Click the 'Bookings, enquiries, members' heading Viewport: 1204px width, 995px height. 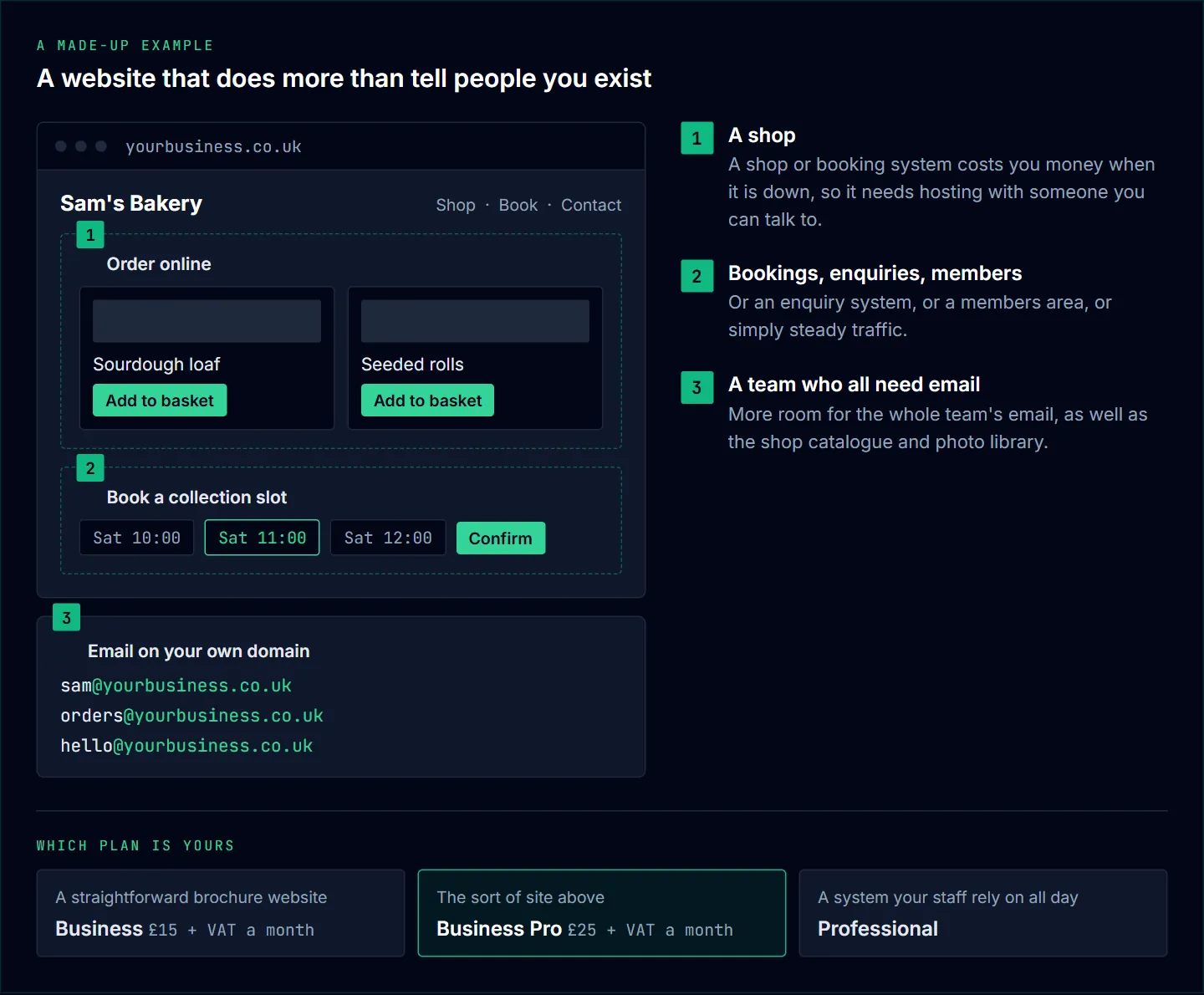point(875,273)
